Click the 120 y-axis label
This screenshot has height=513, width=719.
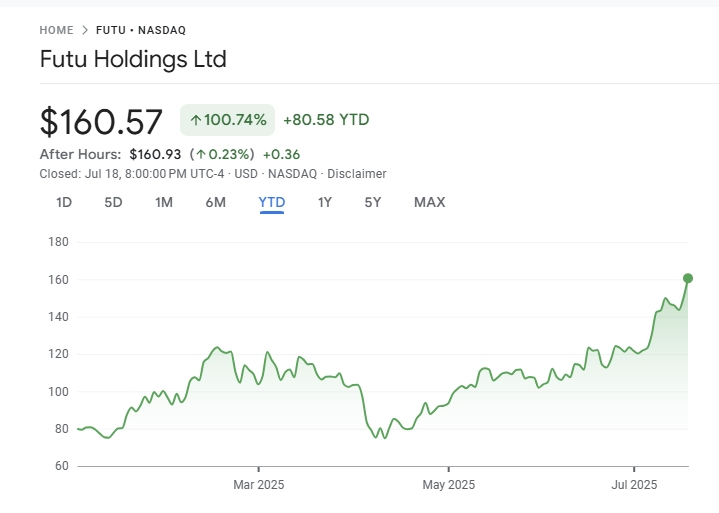point(58,354)
